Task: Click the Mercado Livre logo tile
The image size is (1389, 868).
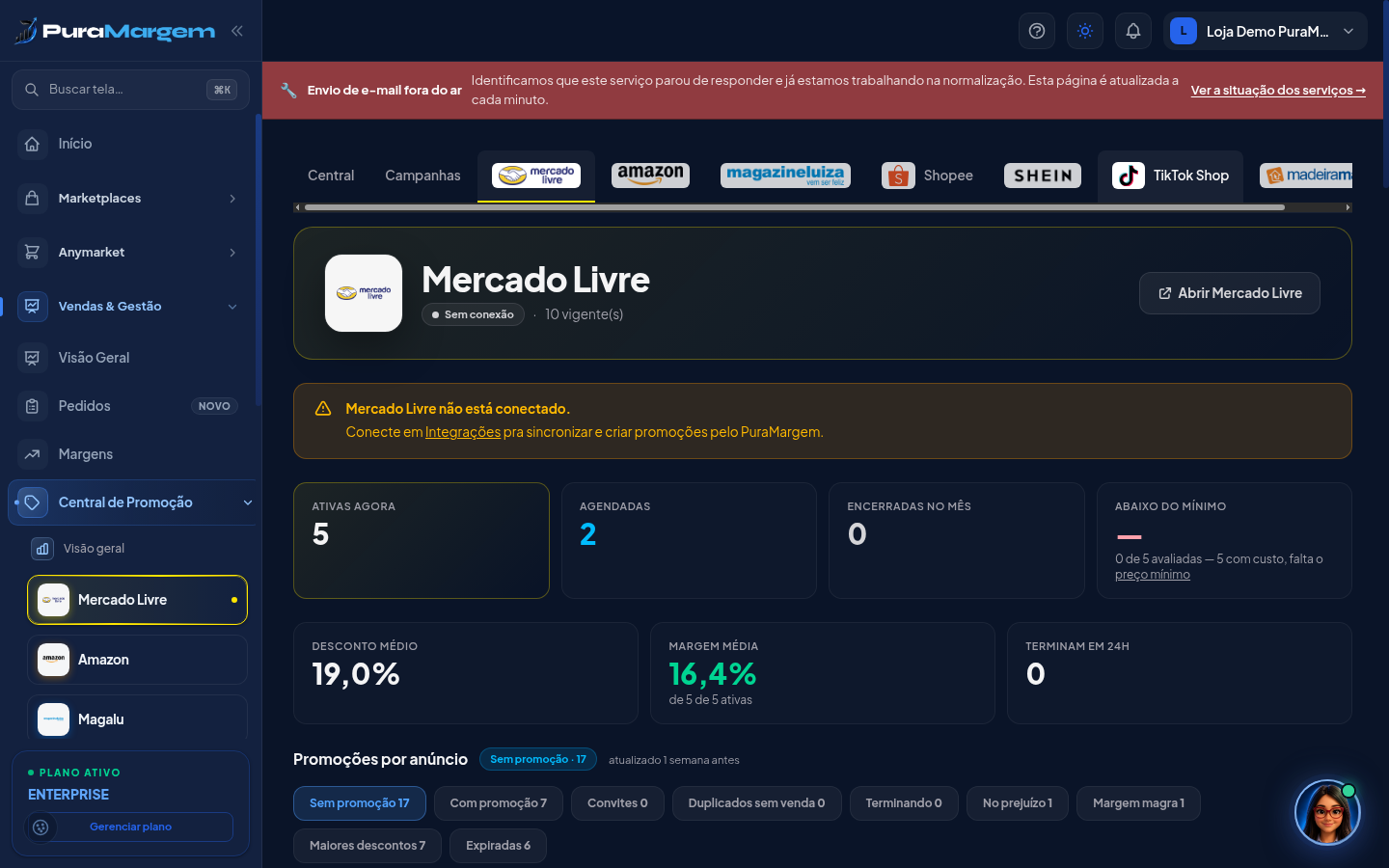Action: coord(364,293)
